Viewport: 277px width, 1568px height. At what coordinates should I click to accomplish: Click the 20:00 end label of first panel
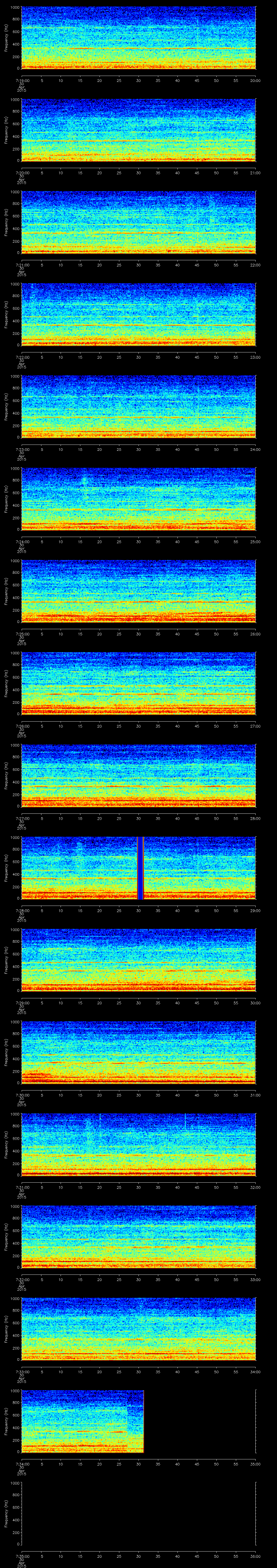(x=255, y=80)
